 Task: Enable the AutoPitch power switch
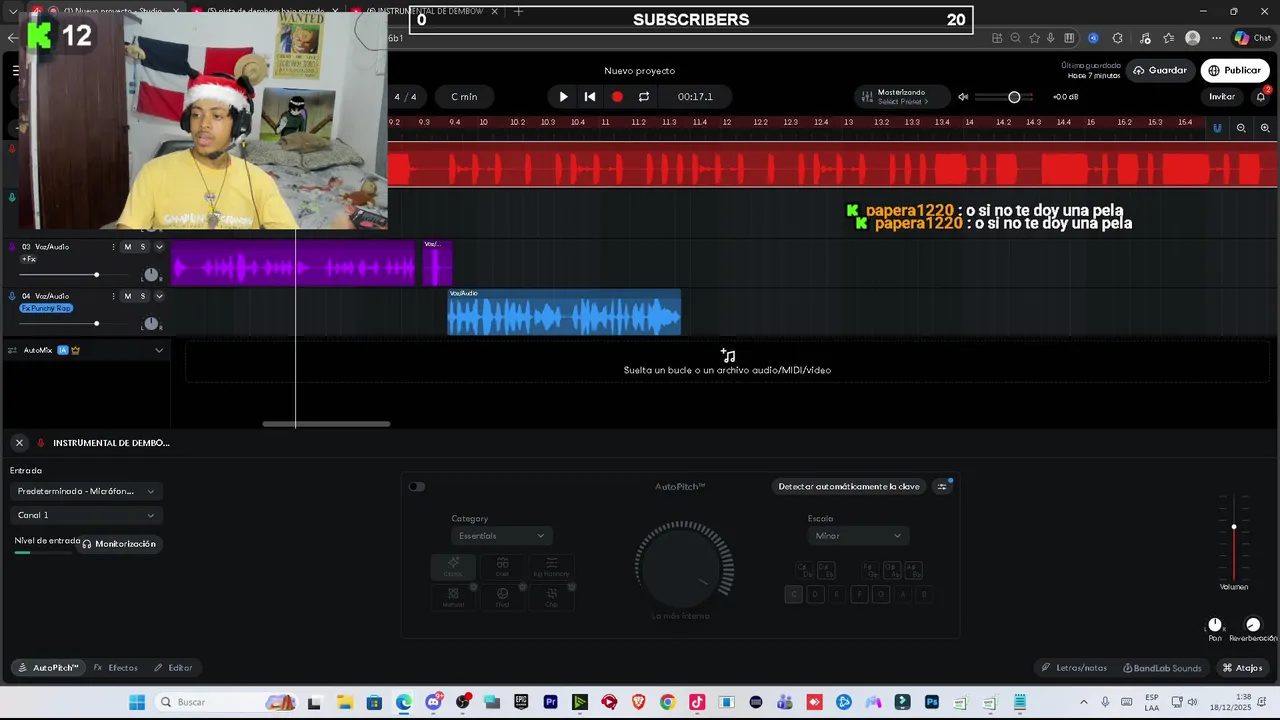click(417, 487)
